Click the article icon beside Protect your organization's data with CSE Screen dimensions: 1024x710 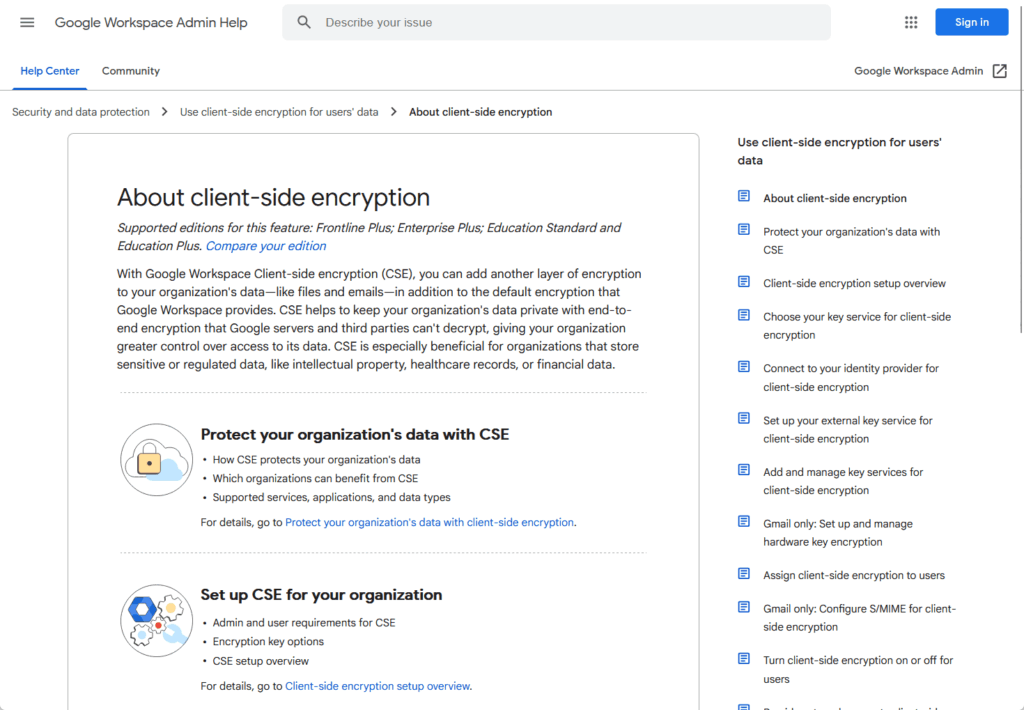(x=744, y=229)
